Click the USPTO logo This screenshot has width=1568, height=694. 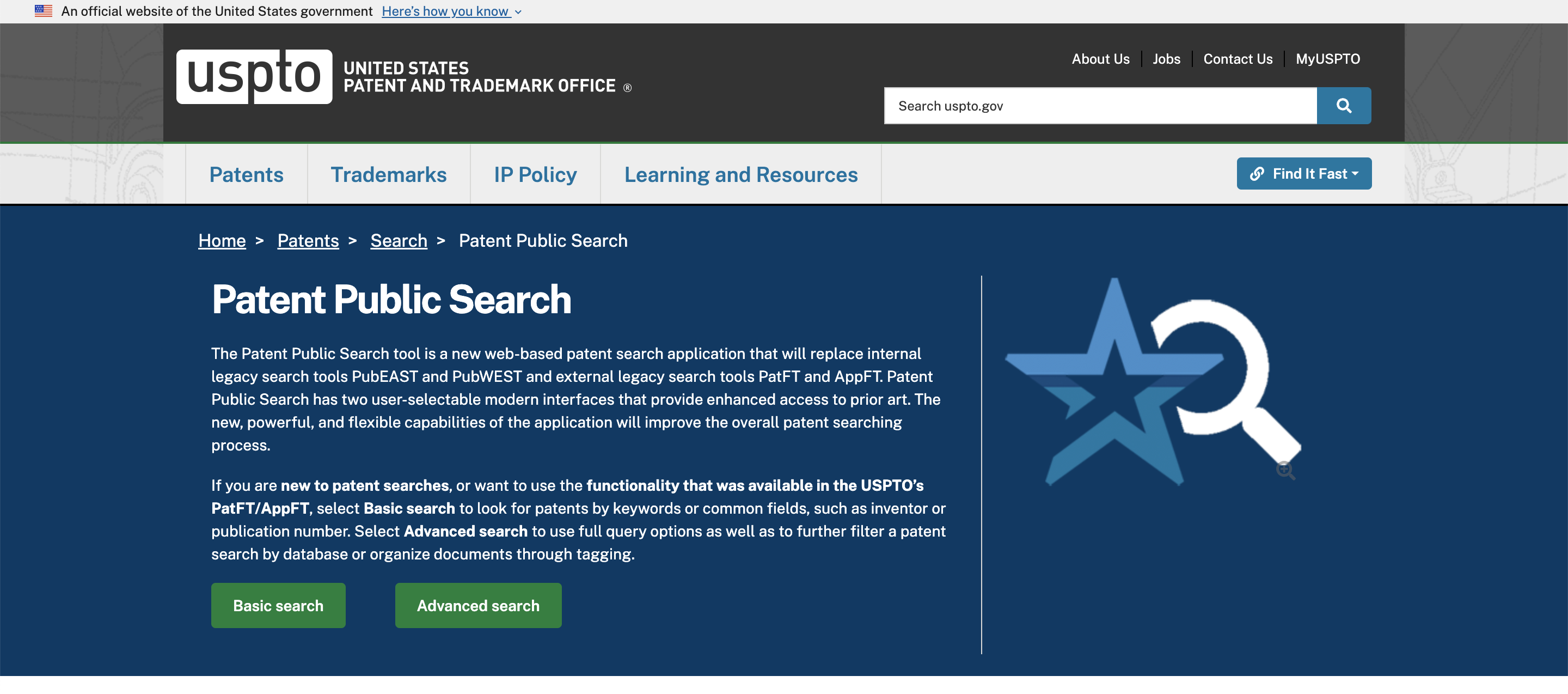pos(254,76)
